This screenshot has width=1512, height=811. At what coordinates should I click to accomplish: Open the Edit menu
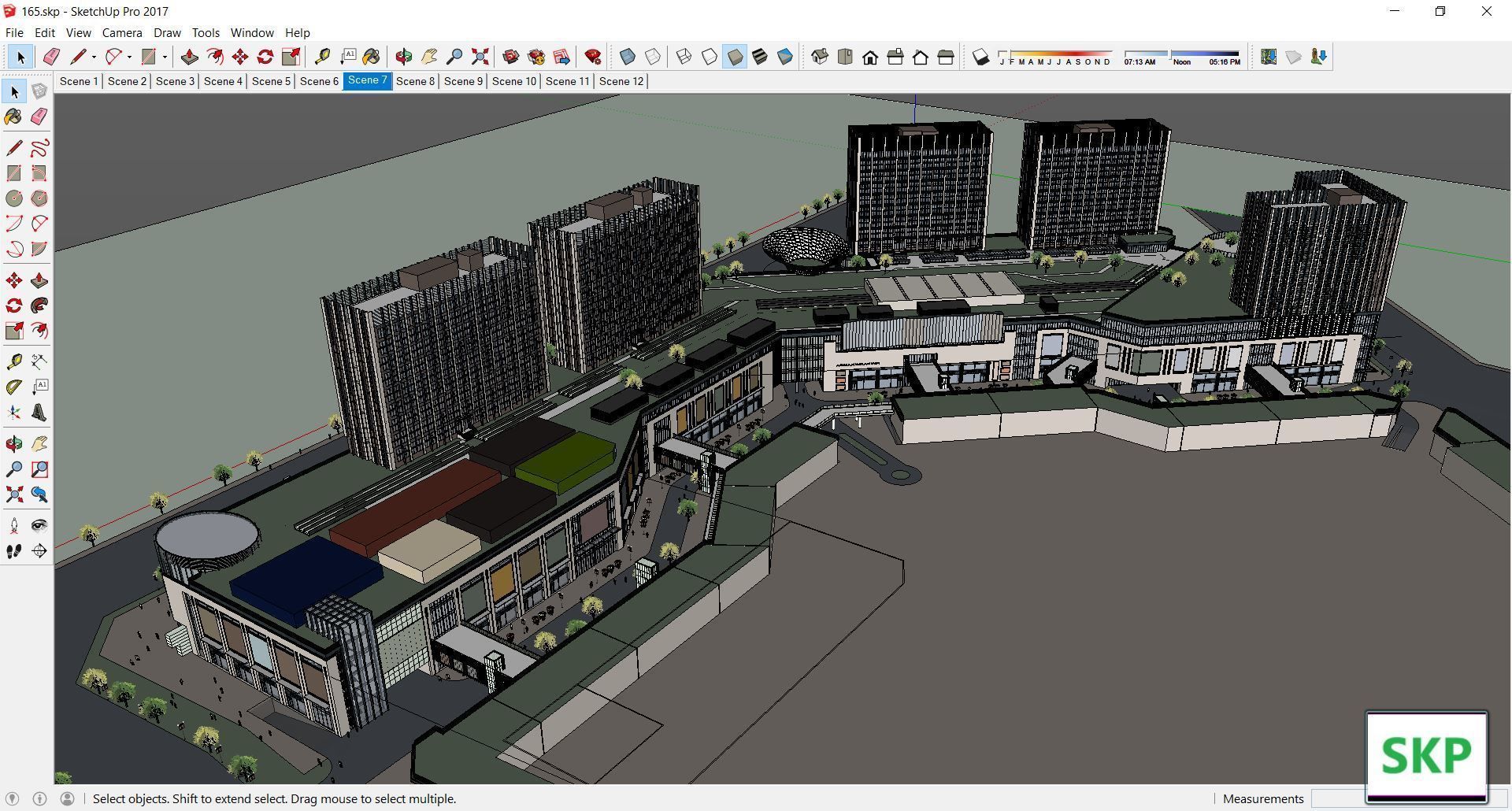click(x=45, y=33)
